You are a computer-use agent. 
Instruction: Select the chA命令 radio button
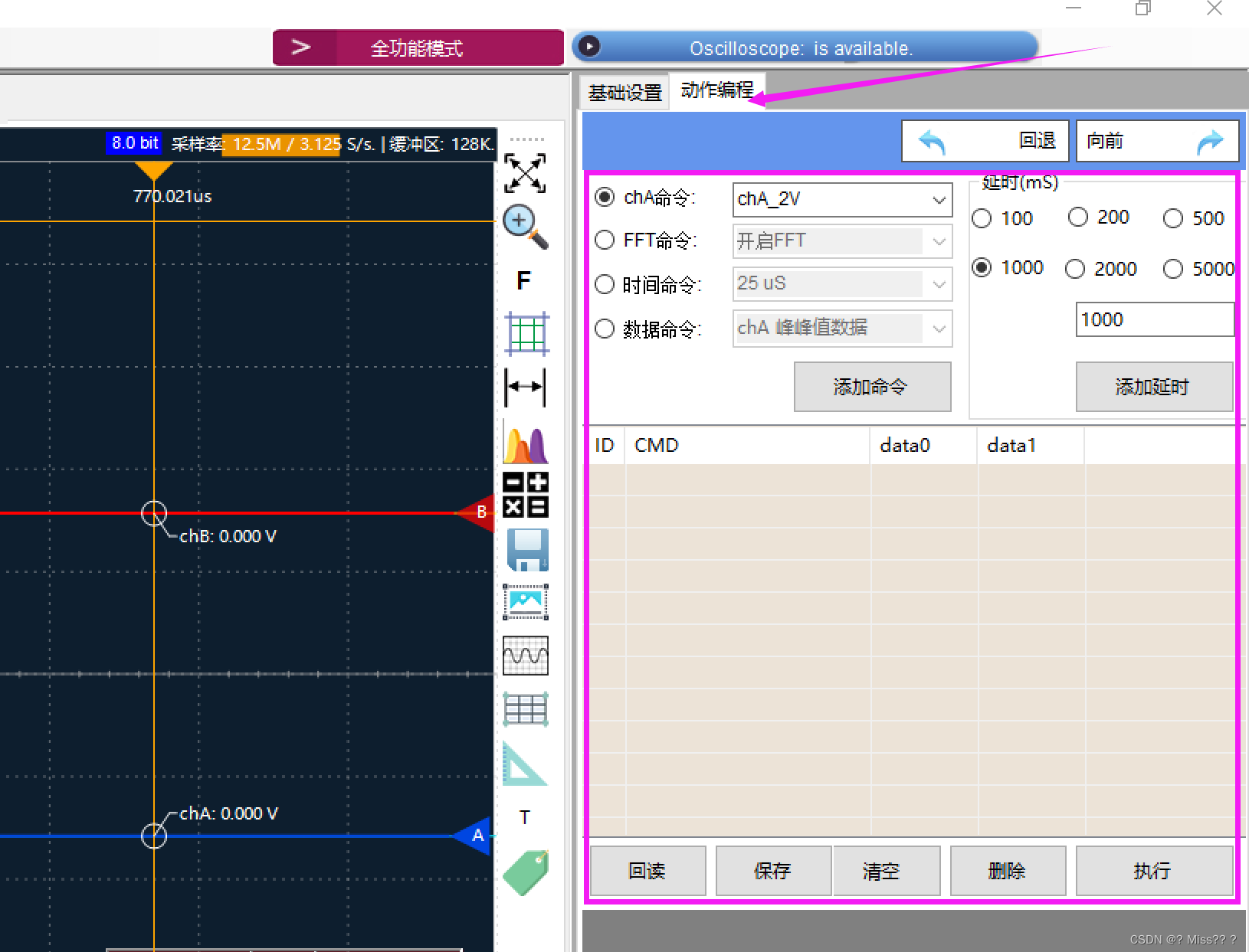pos(605,197)
